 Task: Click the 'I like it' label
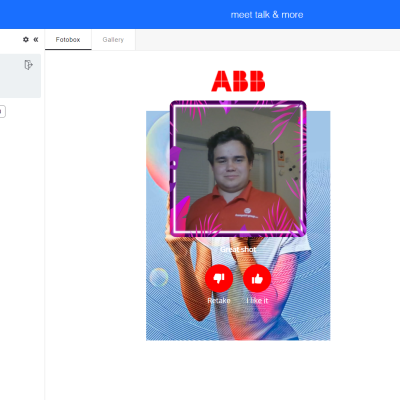point(257,301)
